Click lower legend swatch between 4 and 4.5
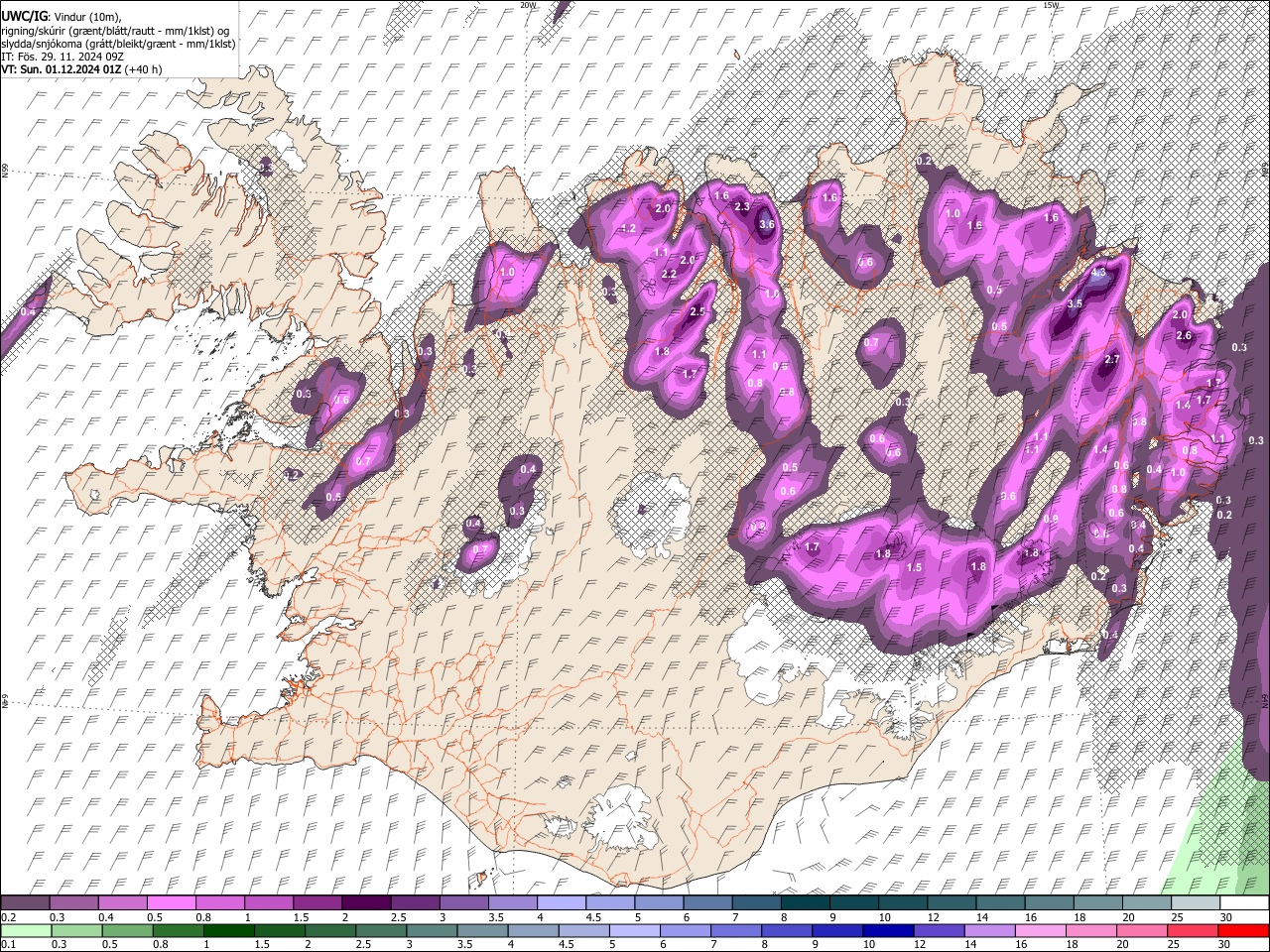Viewport: 1270px width, 952px height. tap(533, 930)
